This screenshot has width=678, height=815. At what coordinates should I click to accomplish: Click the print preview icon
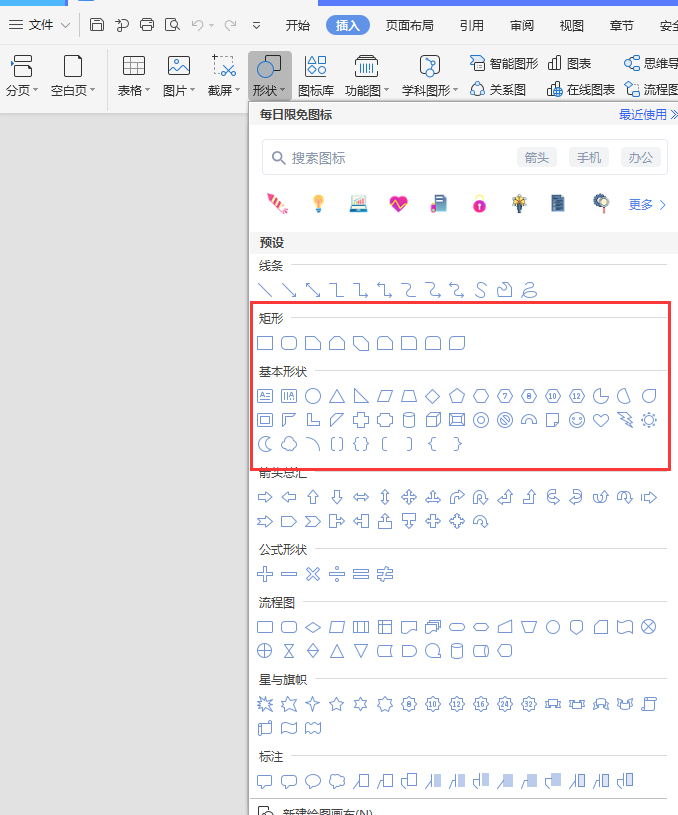point(172,25)
